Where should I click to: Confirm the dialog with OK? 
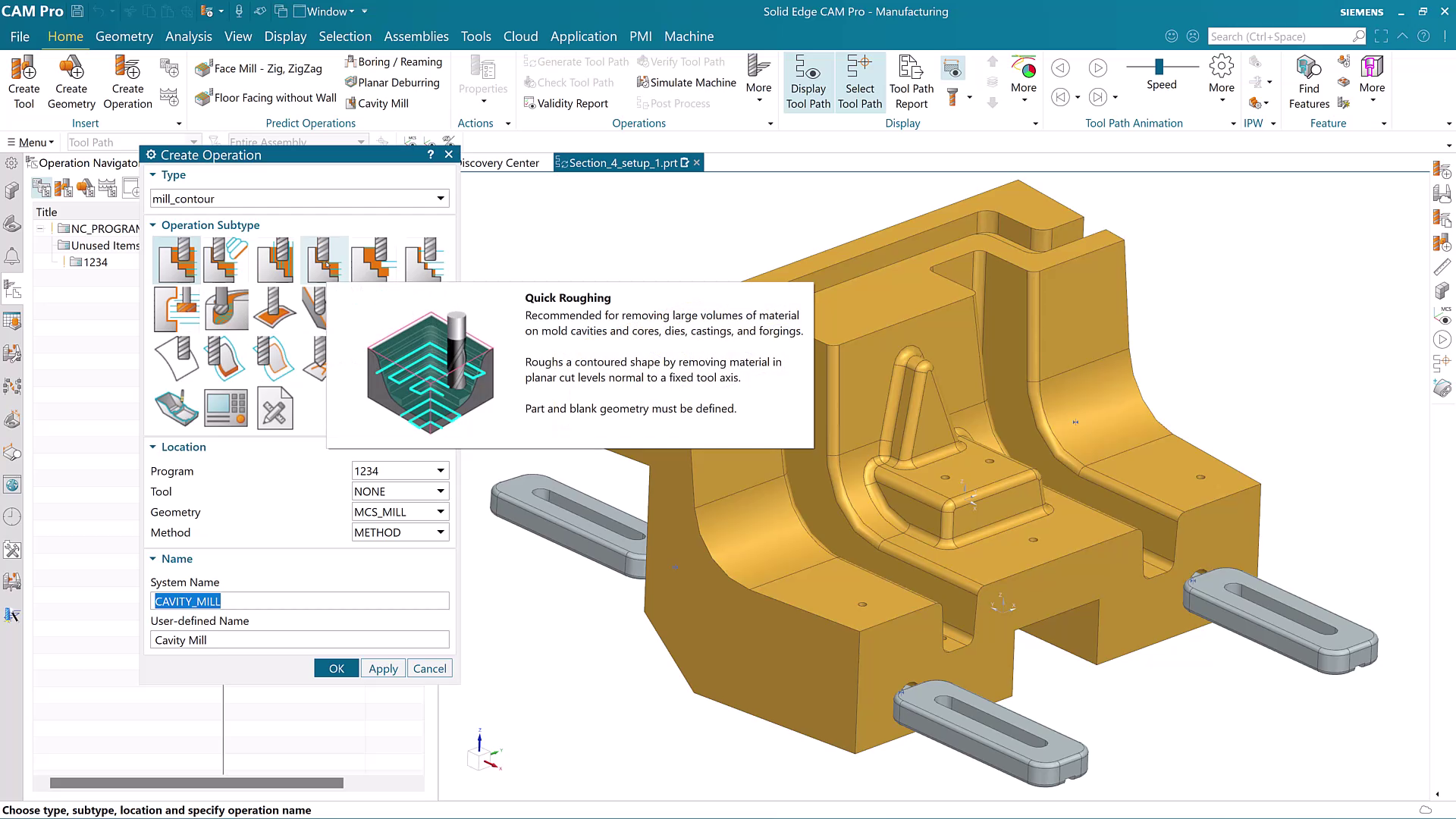point(336,668)
